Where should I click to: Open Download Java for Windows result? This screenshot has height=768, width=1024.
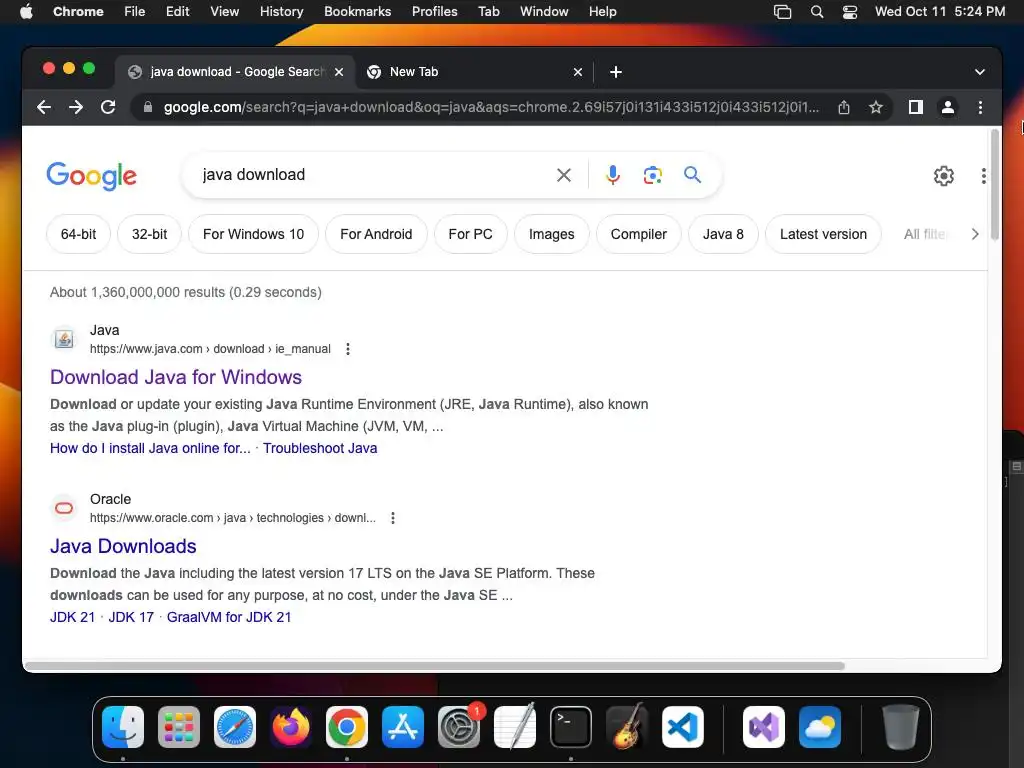(x=176, y=377)
